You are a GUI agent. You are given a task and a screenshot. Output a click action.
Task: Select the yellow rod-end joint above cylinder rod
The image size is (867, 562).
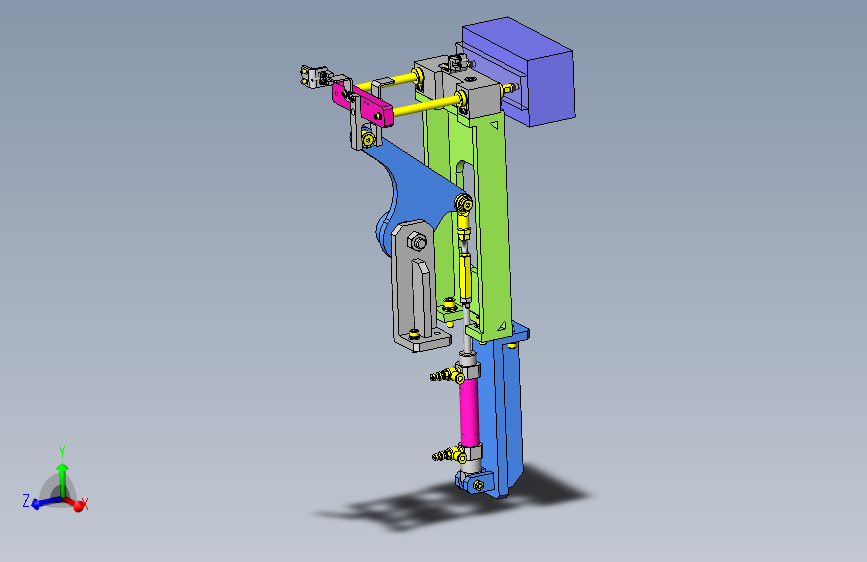click(x=463, y=215)
